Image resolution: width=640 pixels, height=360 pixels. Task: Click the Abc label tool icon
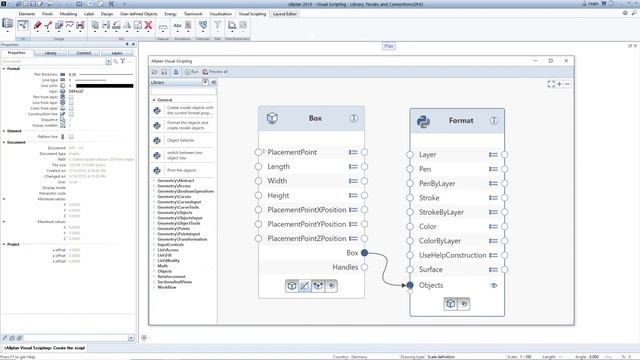(x=178, y=25)
